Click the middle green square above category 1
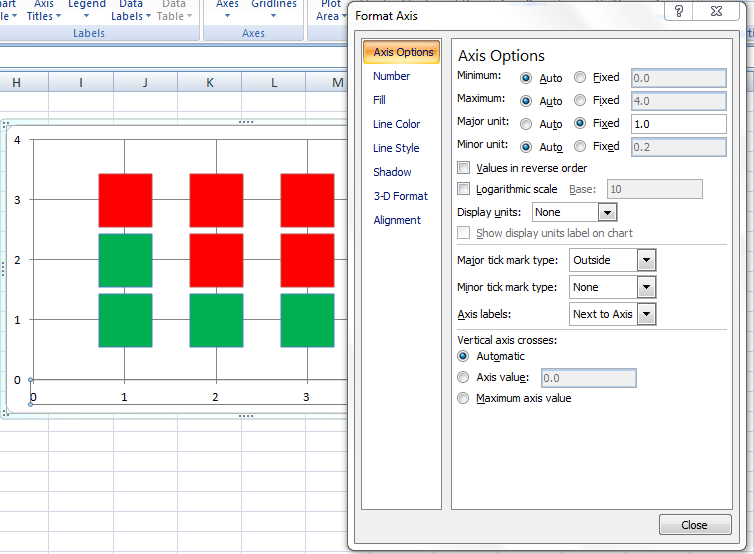The image size is (754, 554). point(126,261)
